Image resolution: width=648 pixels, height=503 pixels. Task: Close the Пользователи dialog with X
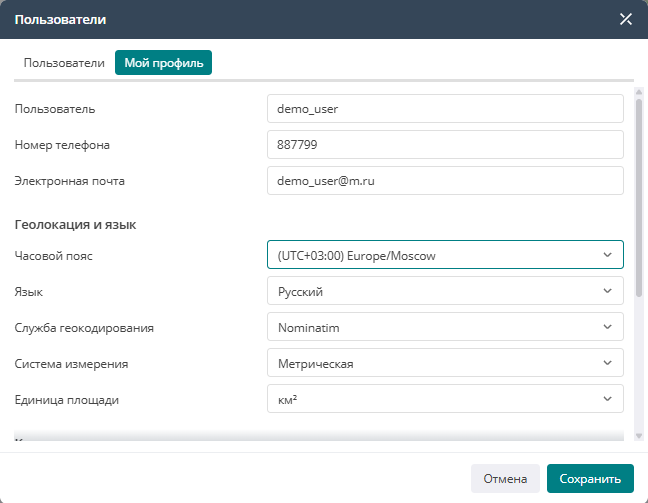(626, 19)
